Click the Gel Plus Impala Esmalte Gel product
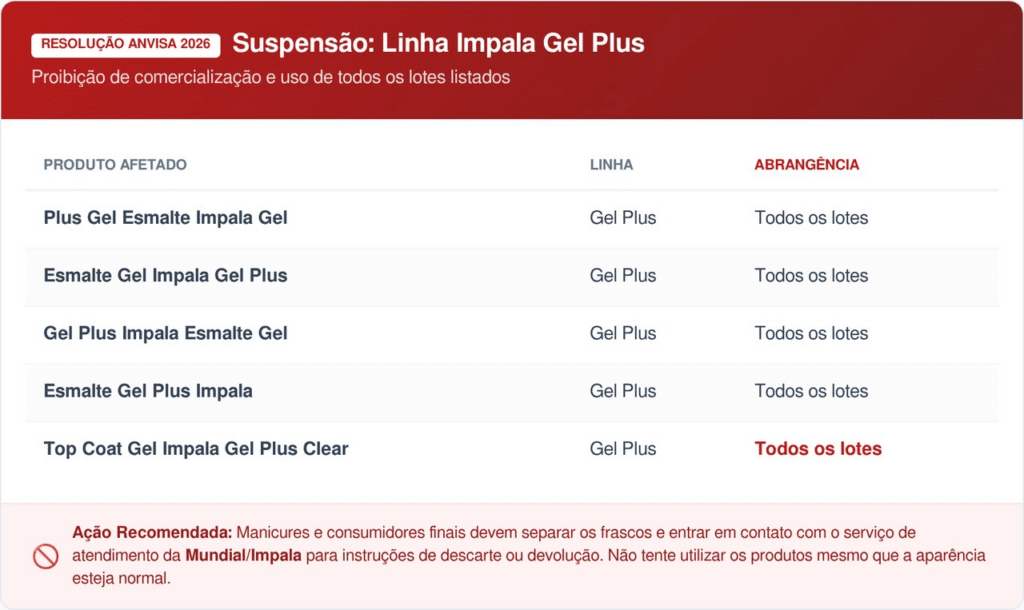Screen dimensions: 1024x610 pyautogui.click(x=166, y=334)
